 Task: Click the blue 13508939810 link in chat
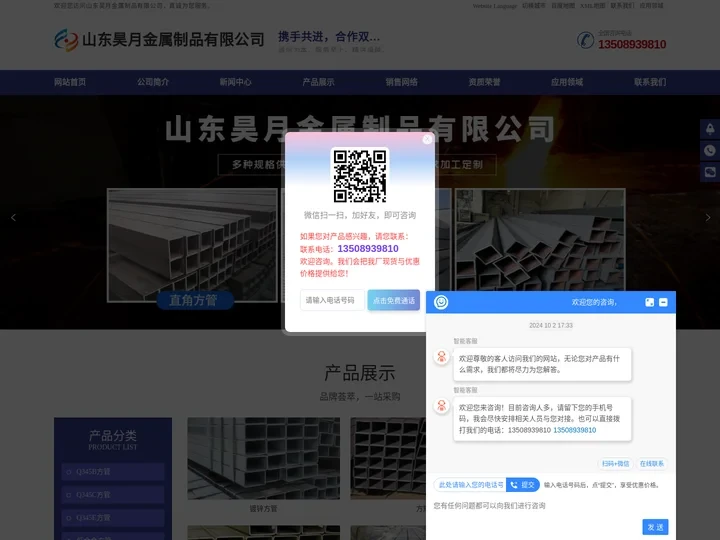(574, 430)
